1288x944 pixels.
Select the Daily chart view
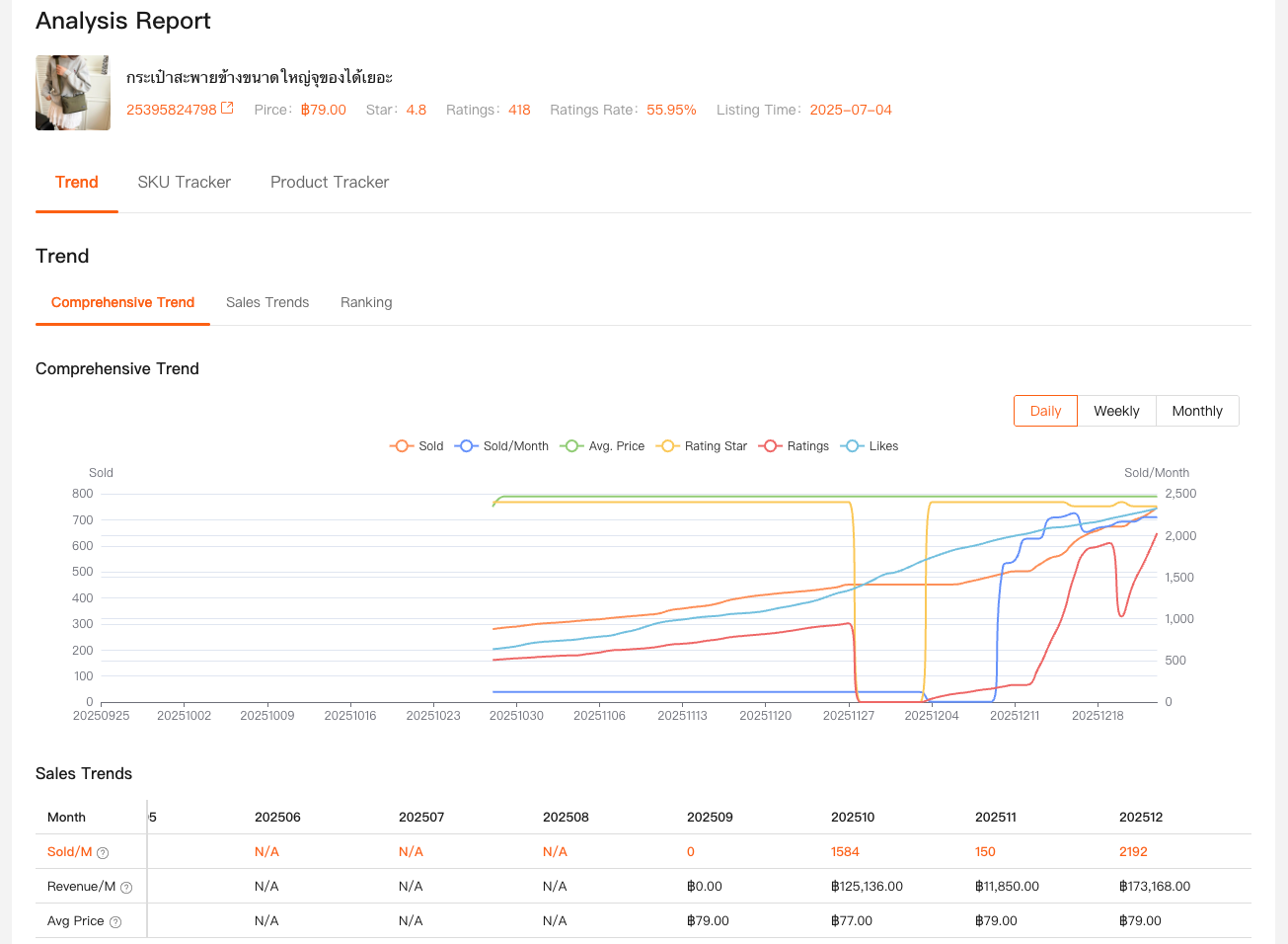click(1045, 411)
